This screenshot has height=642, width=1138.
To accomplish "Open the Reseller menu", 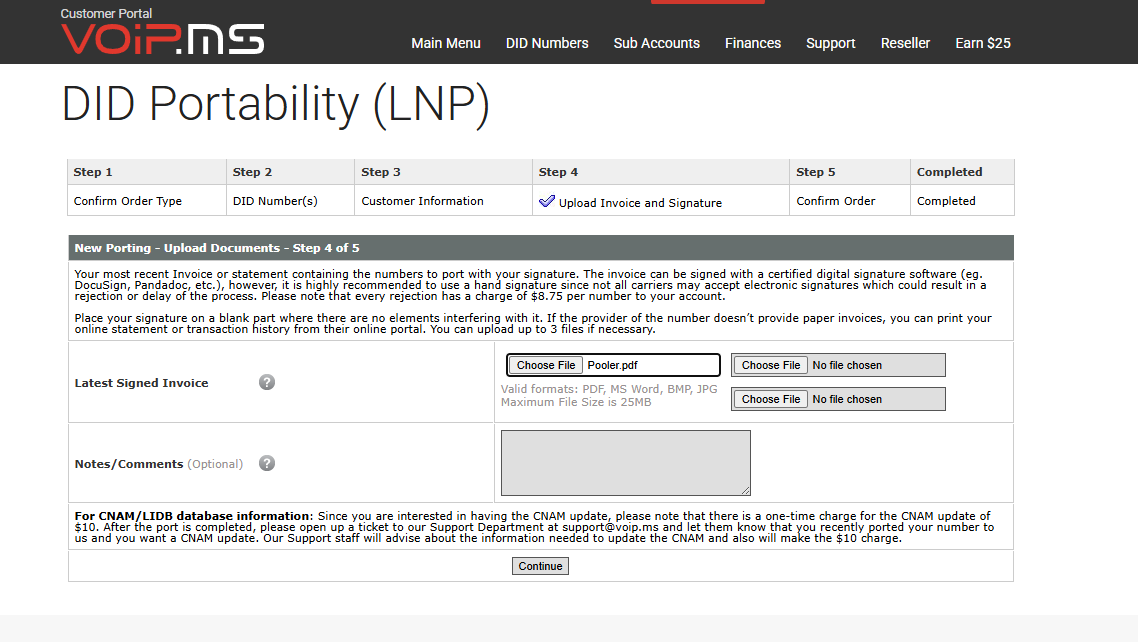I will (x=905, y=44).
